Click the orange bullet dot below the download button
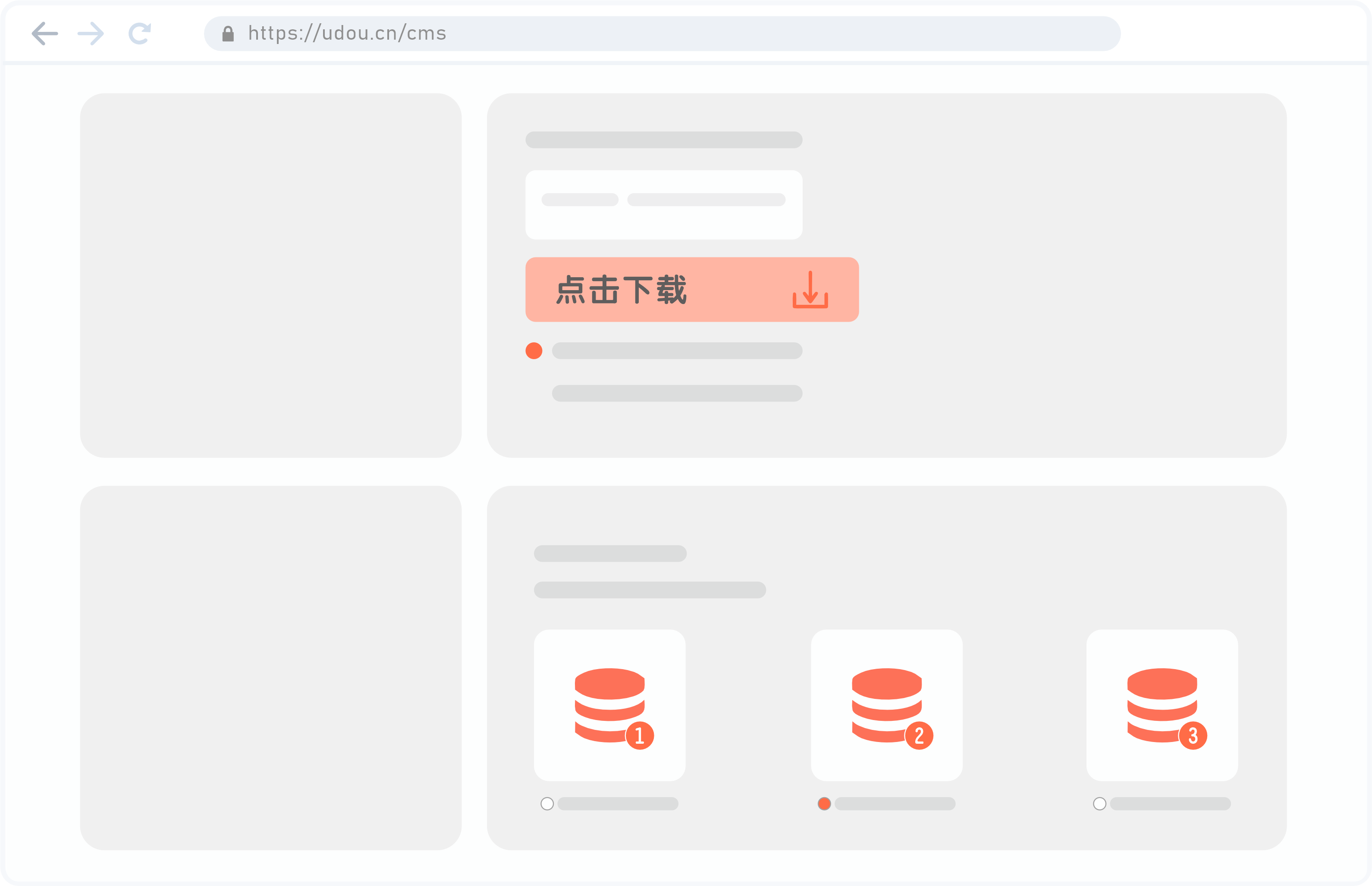1372x886 pixels. pyautogui.click(x=534, y=351)
